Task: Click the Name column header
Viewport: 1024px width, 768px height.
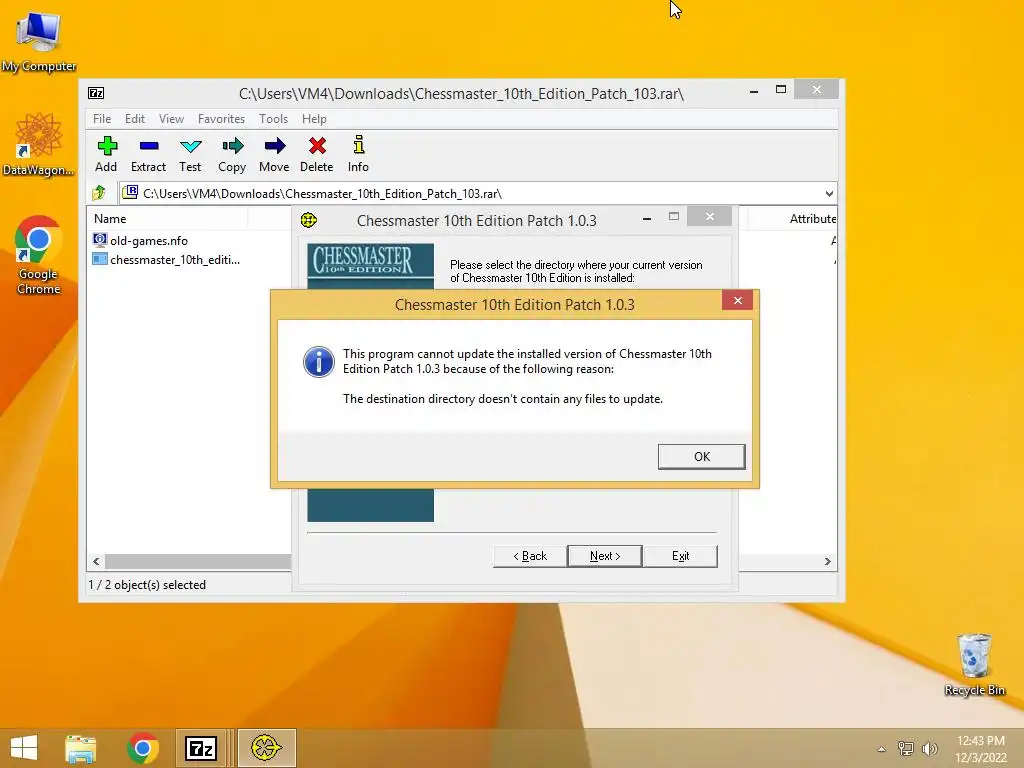Action: 110,219
